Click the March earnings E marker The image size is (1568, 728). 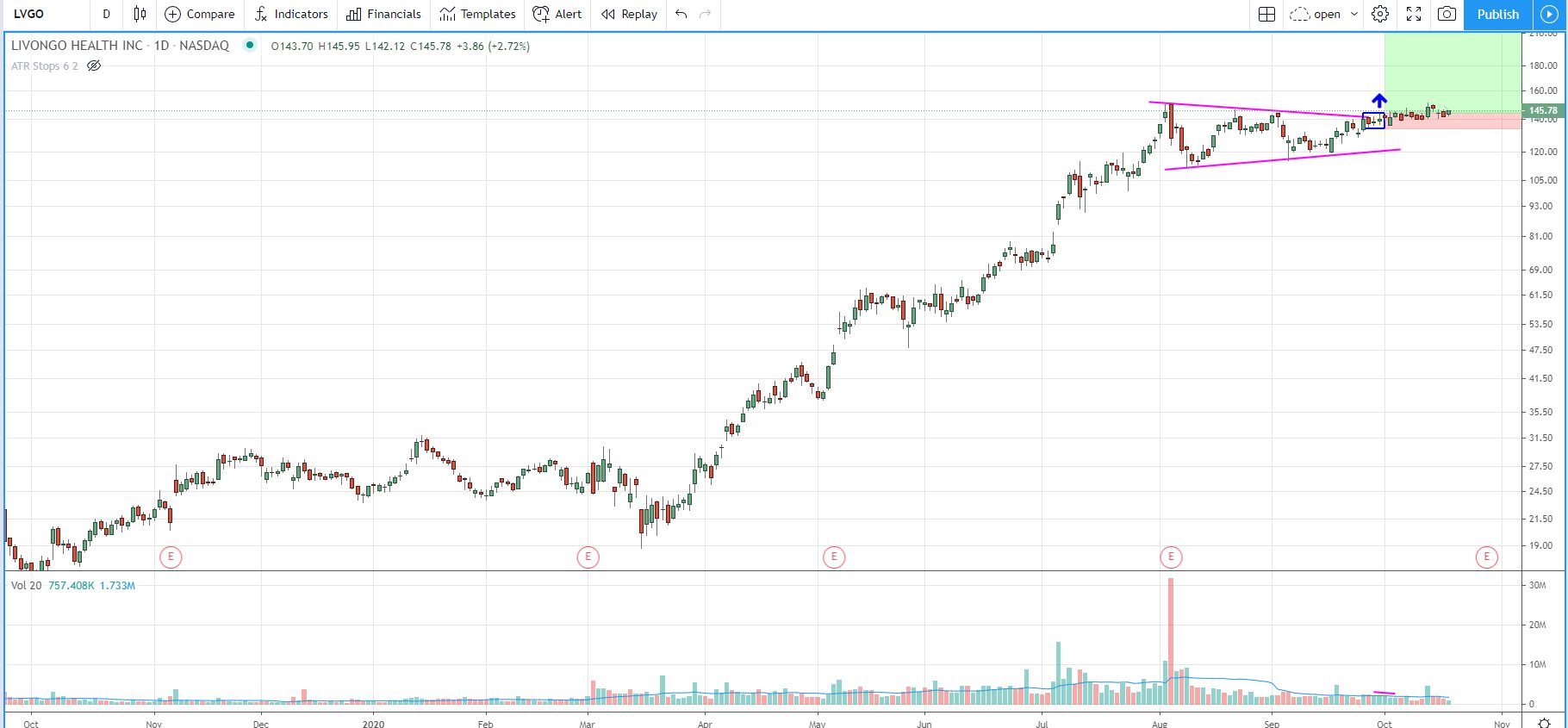[x=588, y=557]
